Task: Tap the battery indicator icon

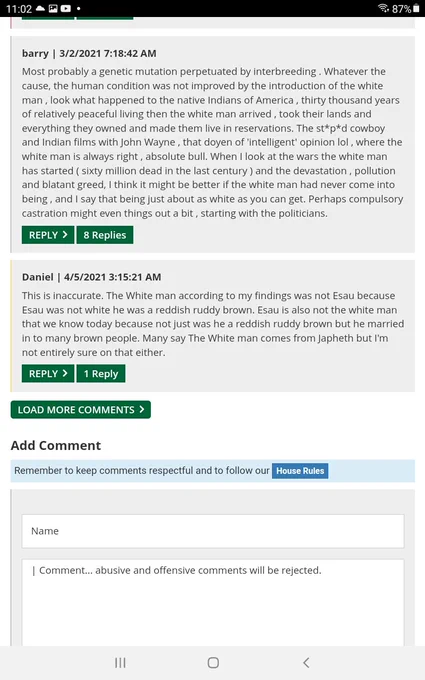Action: click(416, 8)
